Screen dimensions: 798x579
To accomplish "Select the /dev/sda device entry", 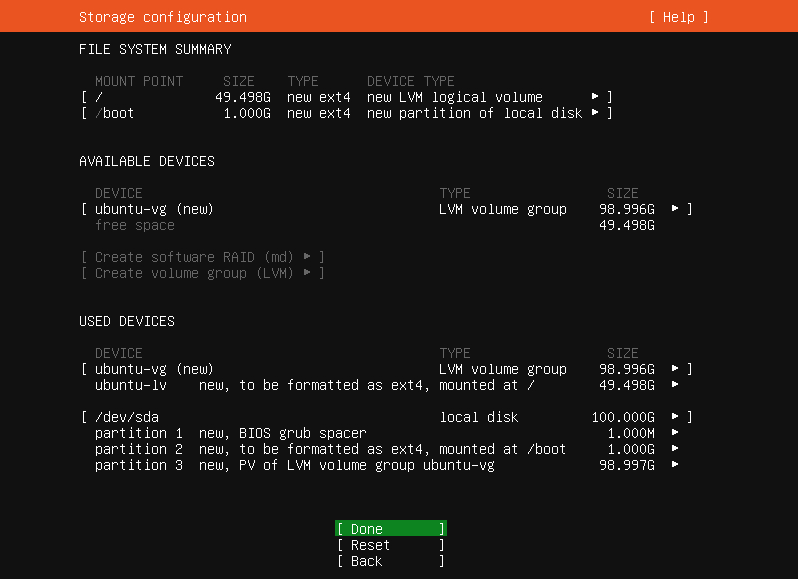I will pos(127,417).
